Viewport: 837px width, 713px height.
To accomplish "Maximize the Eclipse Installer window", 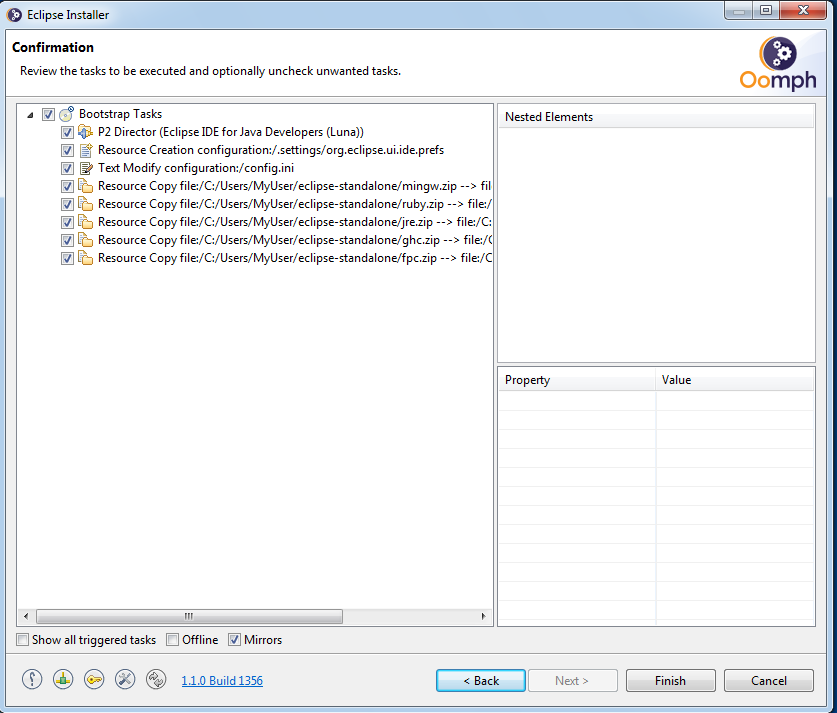I will (766, 10).
